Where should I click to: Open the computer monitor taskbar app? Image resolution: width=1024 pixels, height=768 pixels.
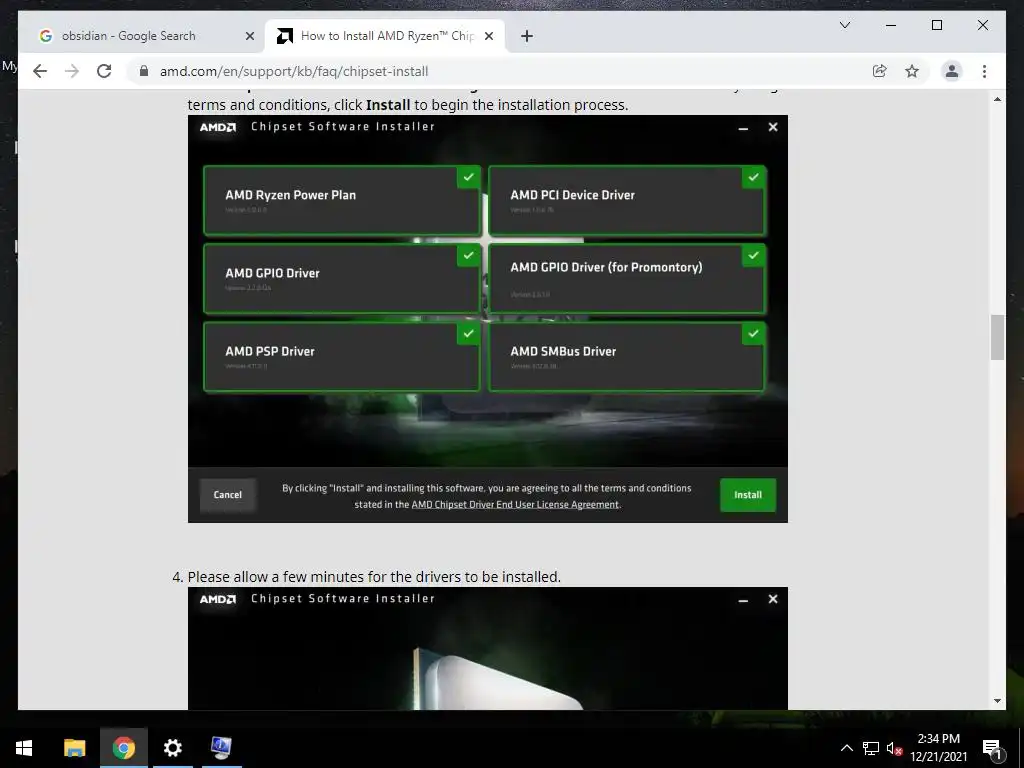click(221, 748)
